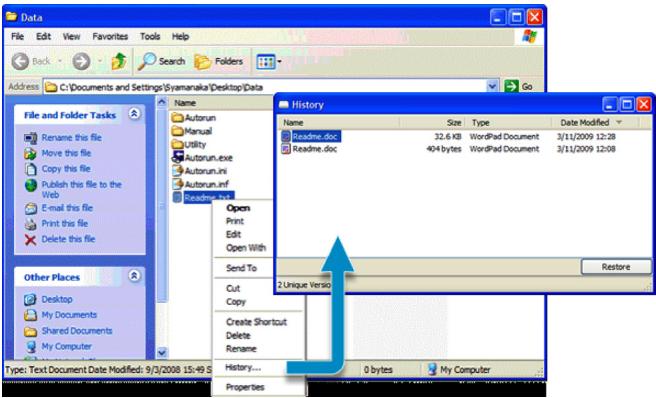The width and height of the screenshot is (656, 398).
Task: Choose Send To in the context menu
Action: (x=241, y=268)
